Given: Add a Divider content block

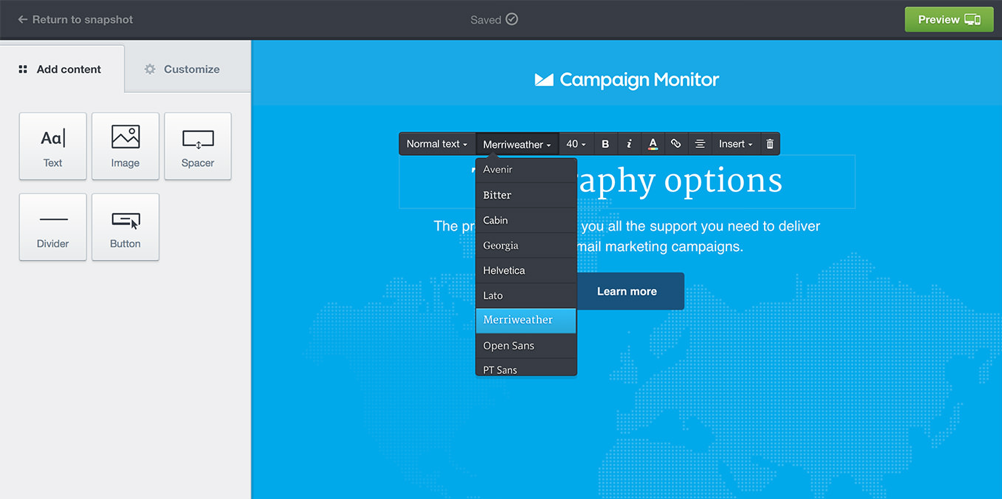Looking at the screenshot, I should 52,227.
